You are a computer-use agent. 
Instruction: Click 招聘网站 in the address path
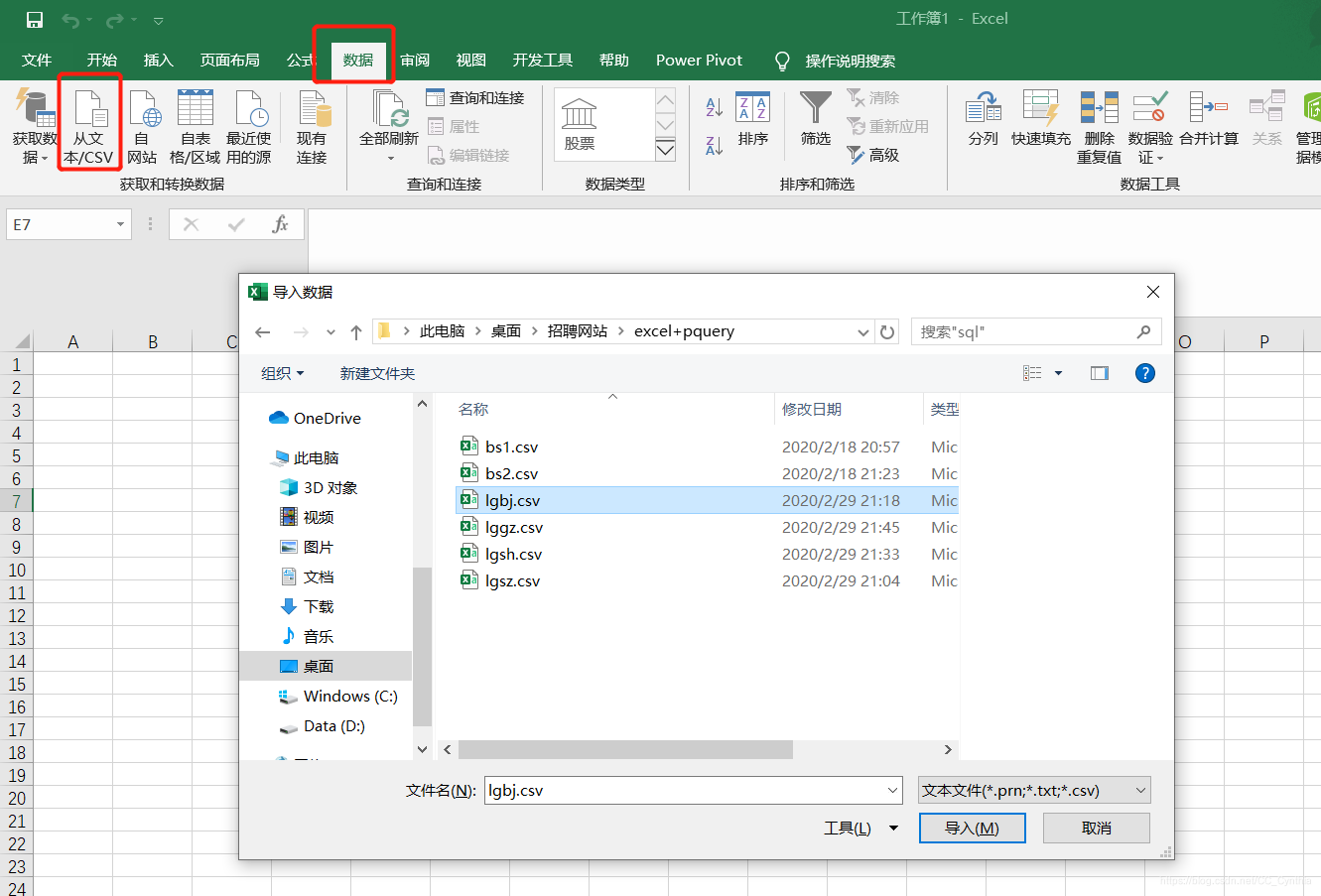(577, 331)
